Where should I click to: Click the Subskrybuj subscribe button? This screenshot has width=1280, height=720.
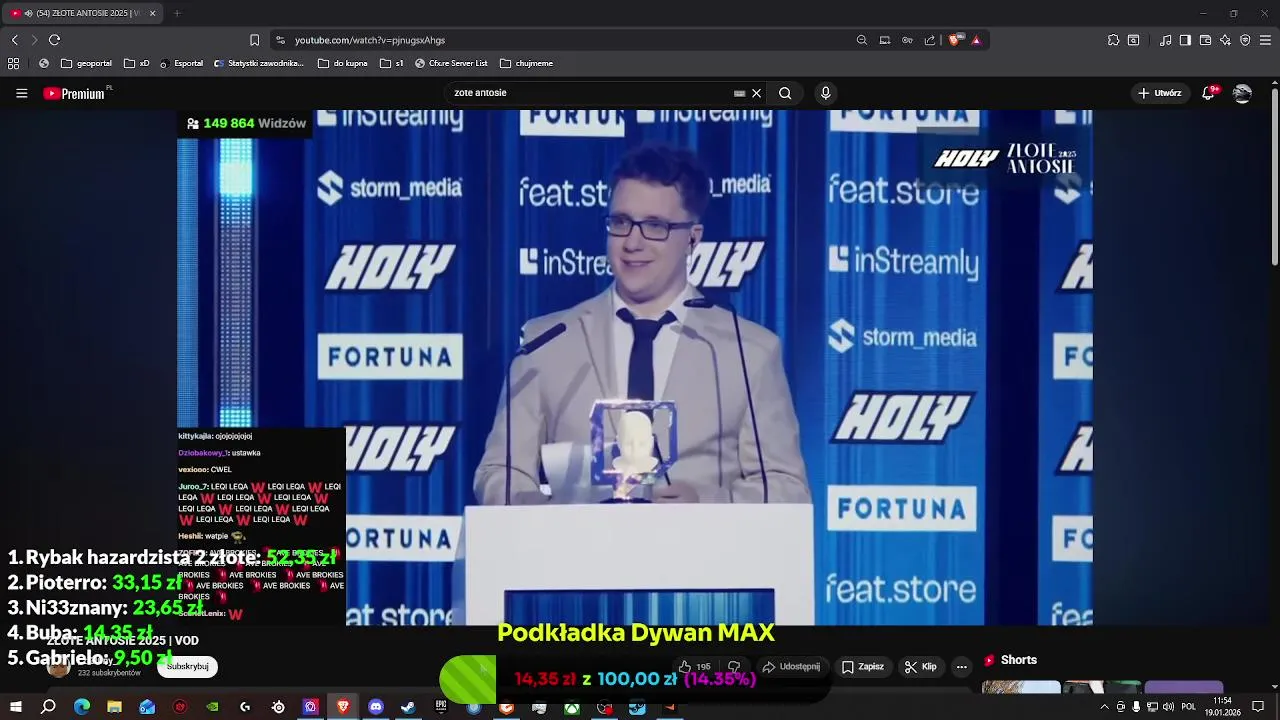pyautogui.click(x=188, y=667)
